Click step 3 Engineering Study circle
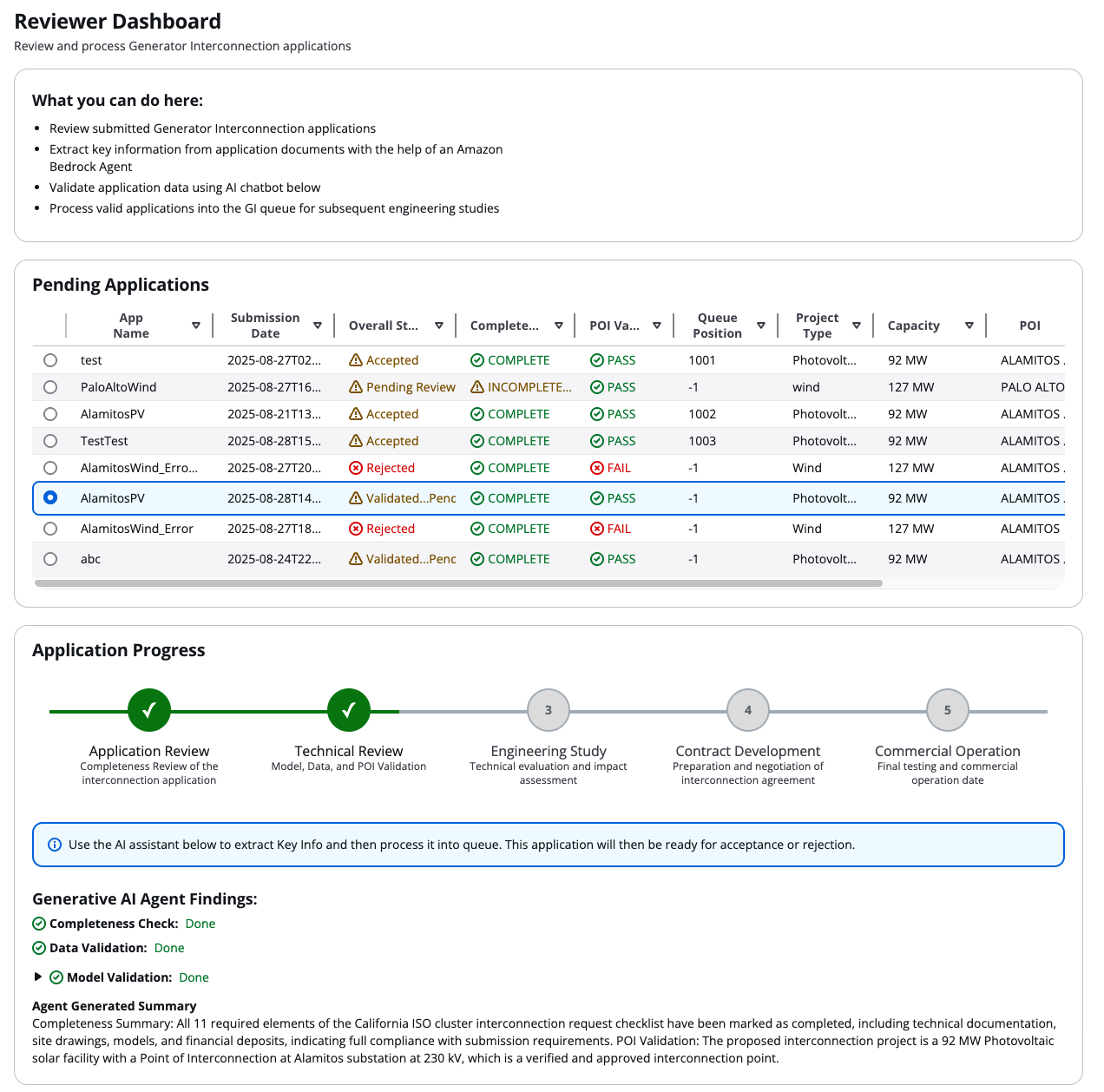 click(549, 710)
